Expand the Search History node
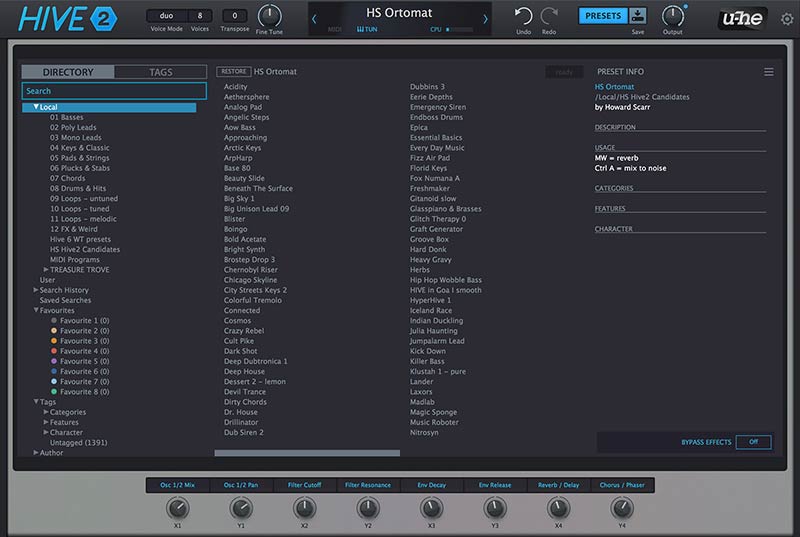The height and width of the screenshot is (537, 800). [x=36, y=290]
